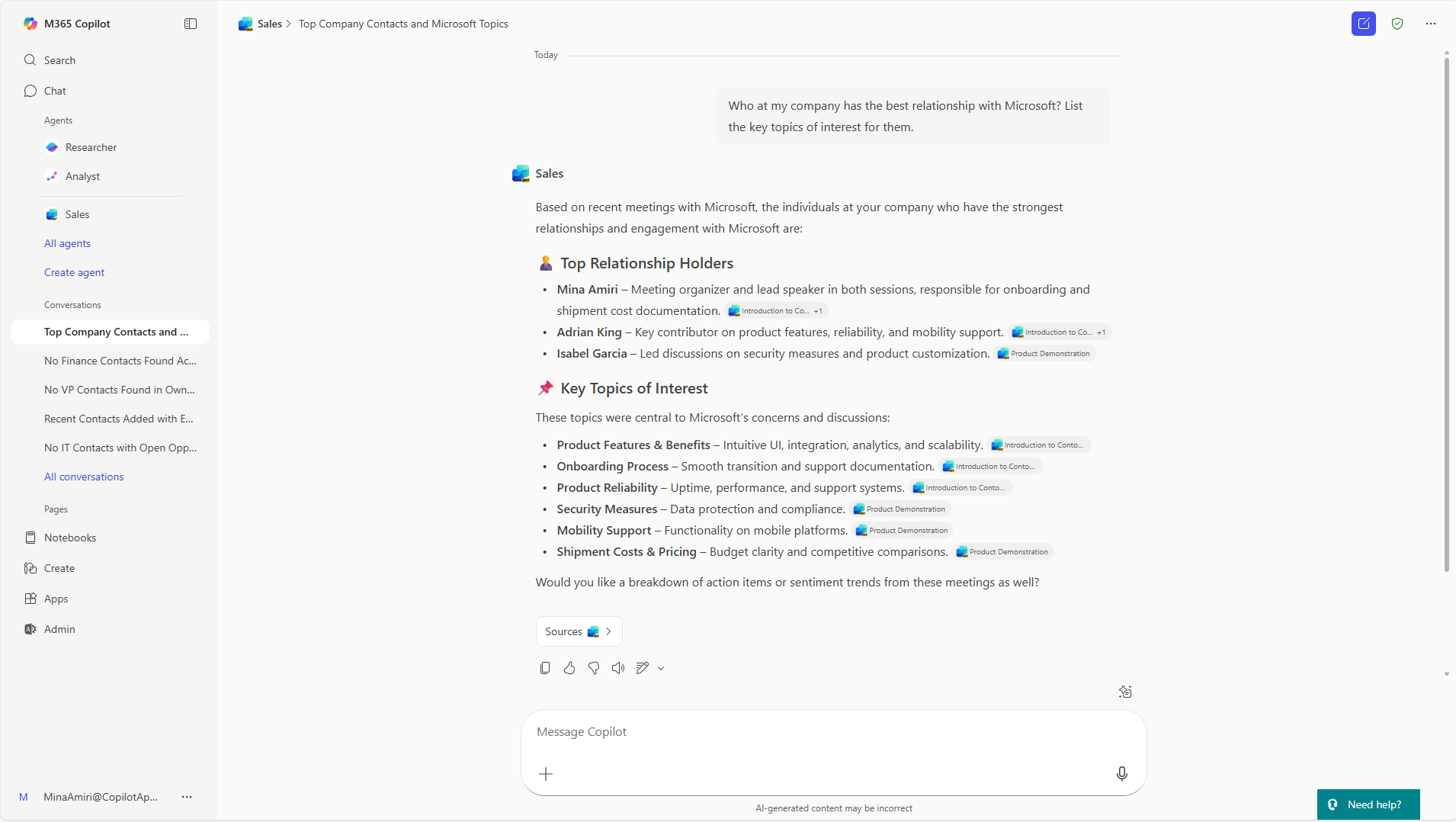This screenshot has width=1456, height=822.
Task: Open Introduction citation next to Mina Amiri
Action: pyautogui.click(x=775, y=311)
